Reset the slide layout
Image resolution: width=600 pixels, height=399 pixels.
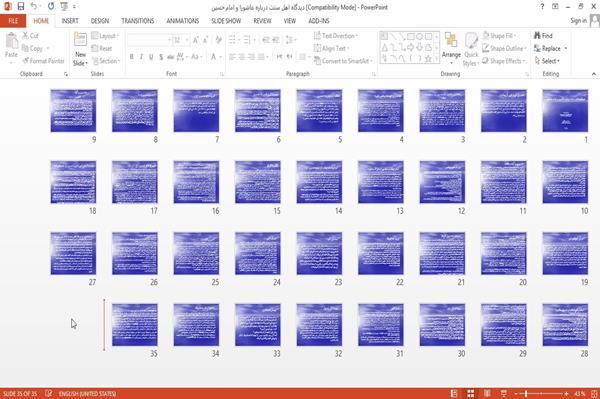click(102, 48)
